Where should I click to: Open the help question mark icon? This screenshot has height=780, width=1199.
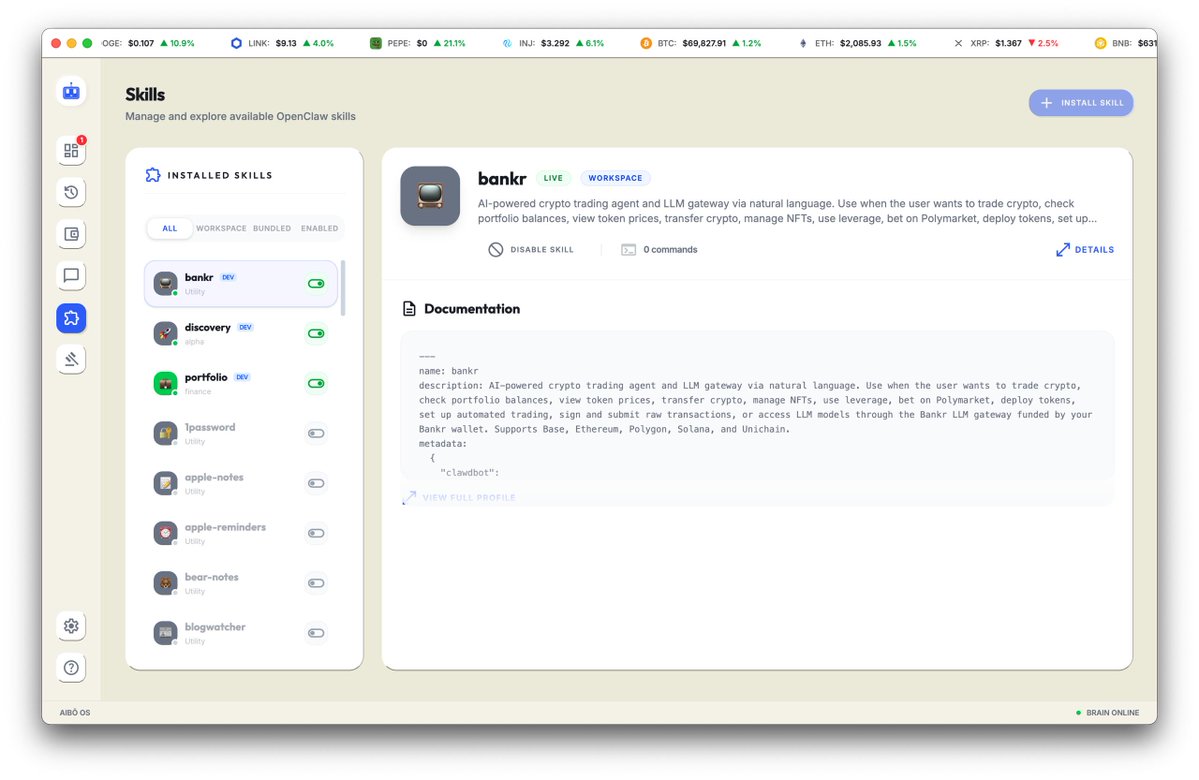tap(71, 668)
